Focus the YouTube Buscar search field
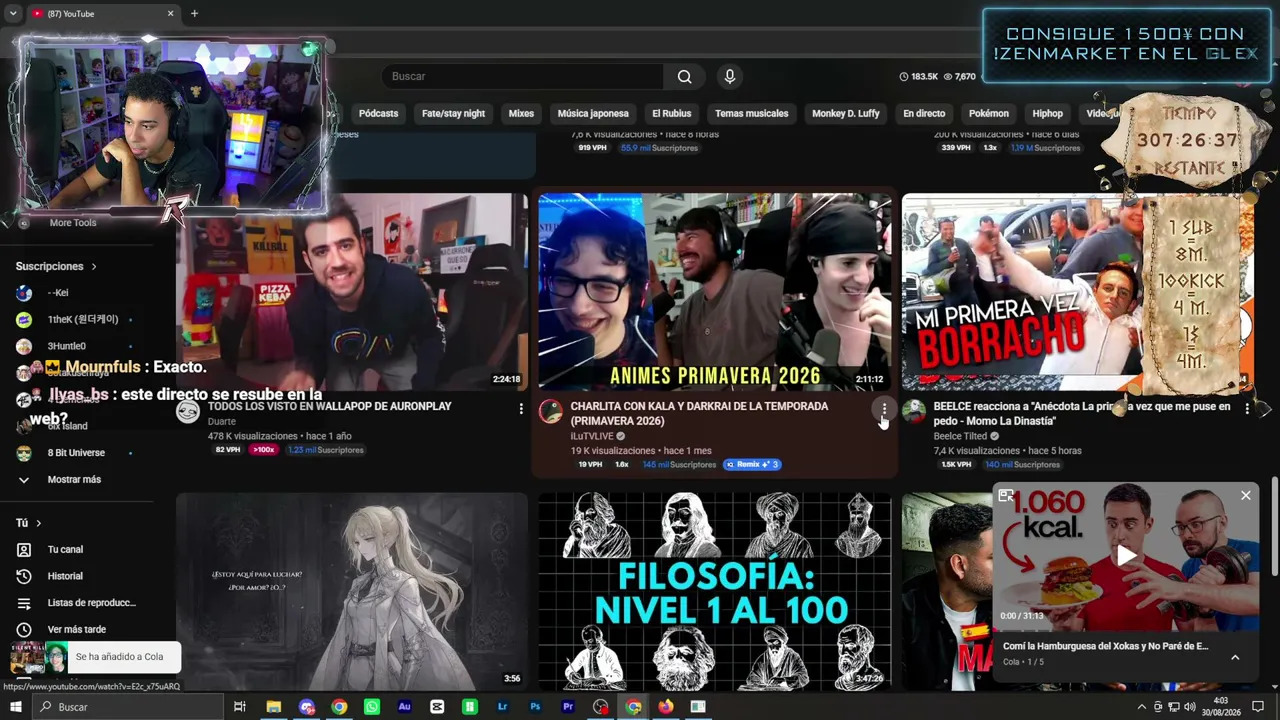 pyautogui.click(x=522, y=76)
